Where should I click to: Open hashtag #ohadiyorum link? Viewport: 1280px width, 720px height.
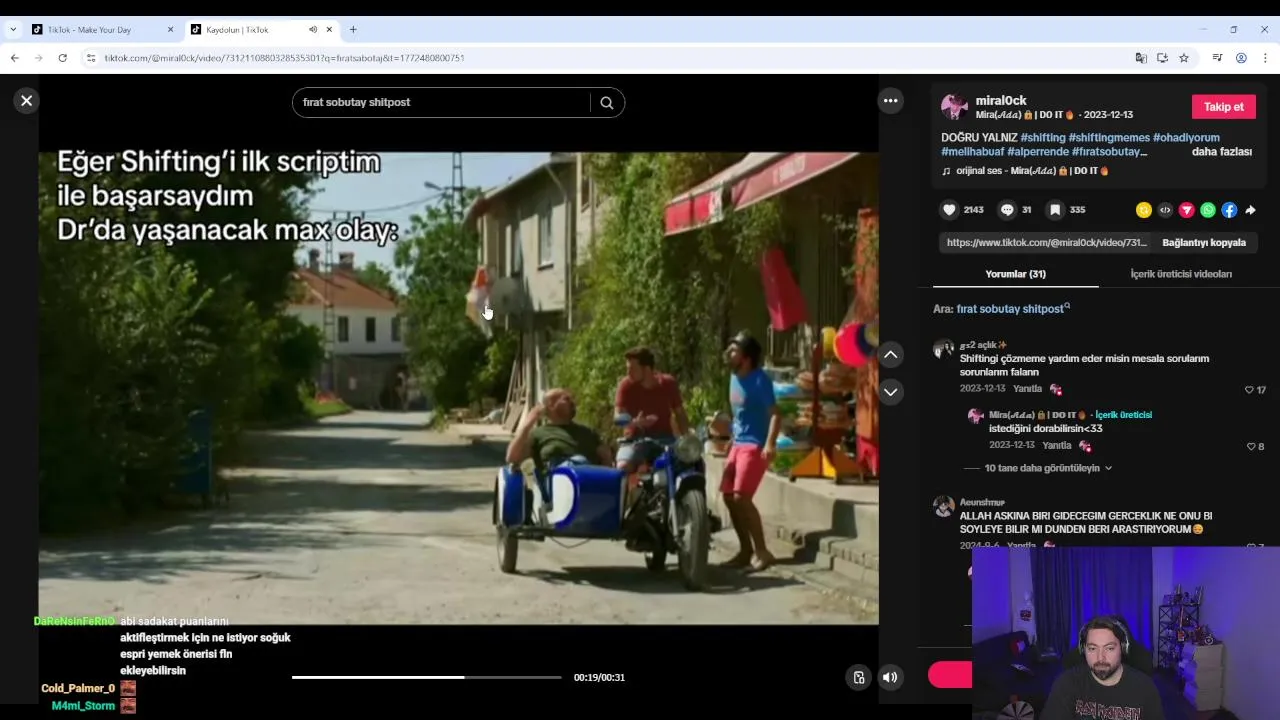point(1186,137)
